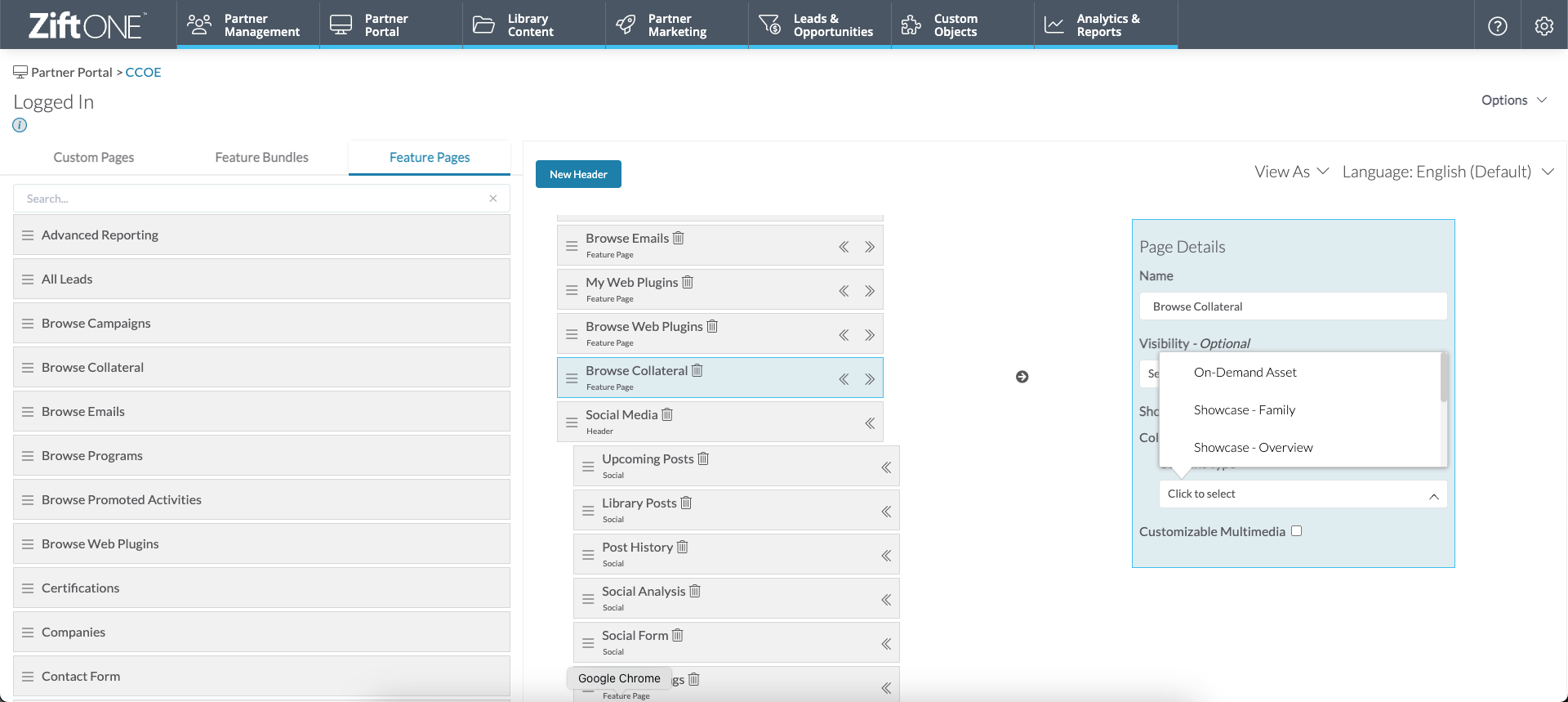
Task: Indent Browse Web Plugins with right double arrow
Action: click(x=870, y=335)
